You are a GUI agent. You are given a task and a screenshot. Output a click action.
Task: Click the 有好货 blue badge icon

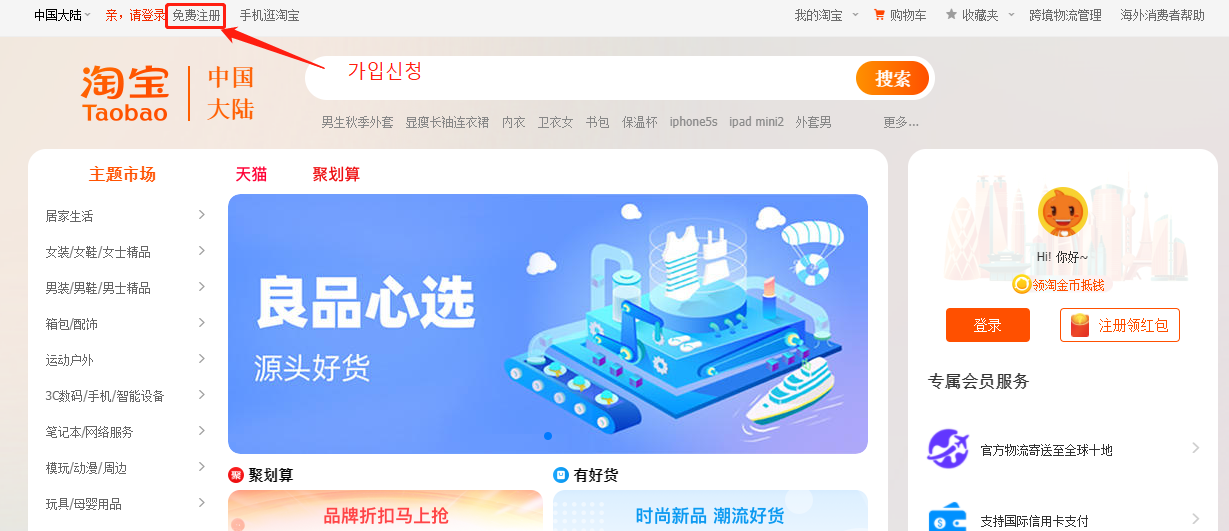coord(561,475)
